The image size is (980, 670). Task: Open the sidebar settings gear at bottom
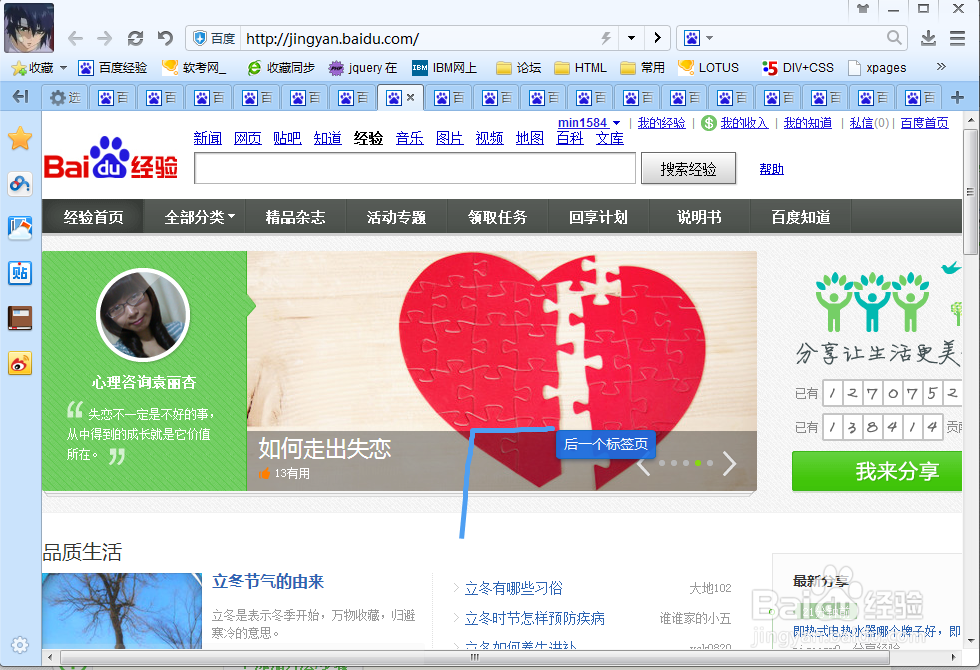[x=20, y=645]
